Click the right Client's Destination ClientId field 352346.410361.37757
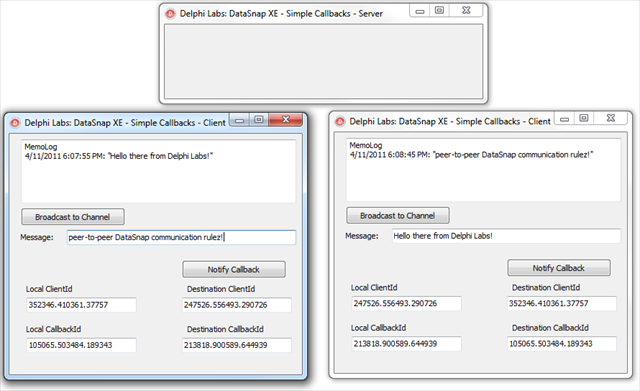The width and height of the screenshot is (640, 391). tap(562, 303)
